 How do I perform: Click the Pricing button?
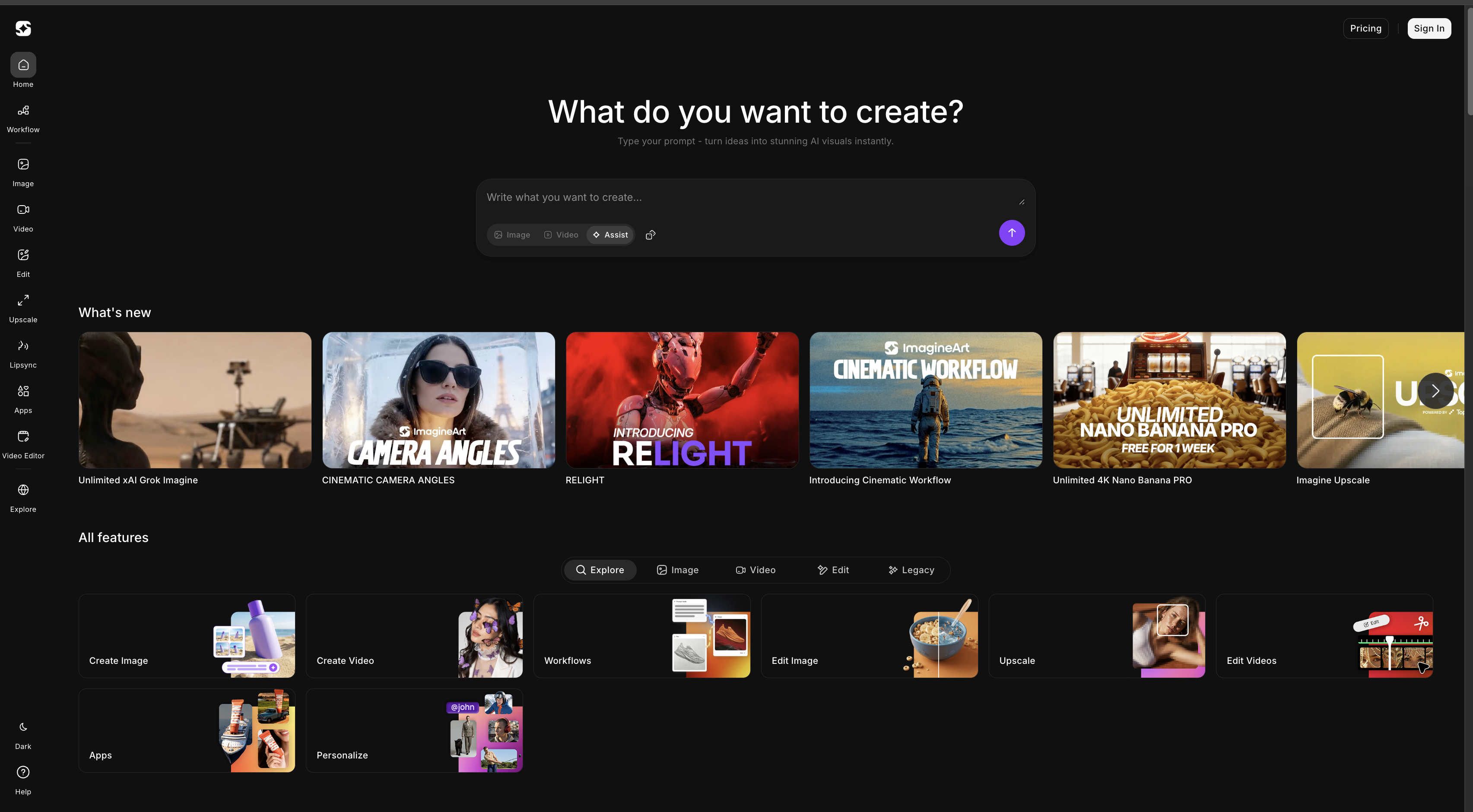click(x=1365, y=29)
